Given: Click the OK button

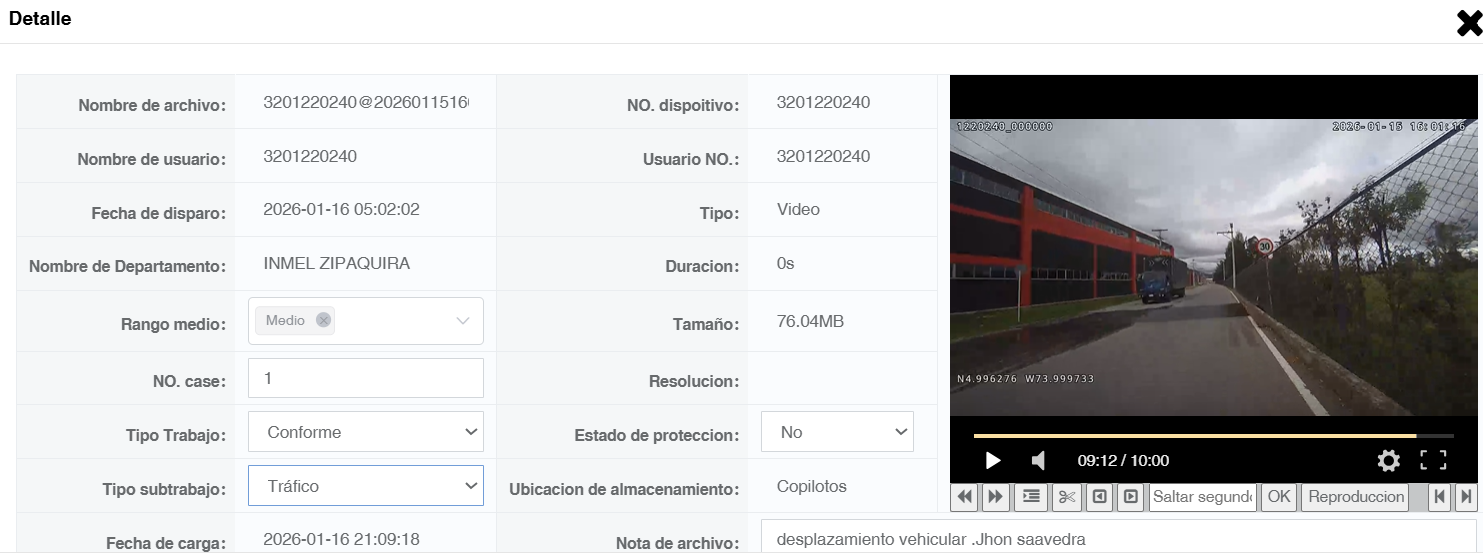Looking at the screenshot, I should tap(1279, 496).
